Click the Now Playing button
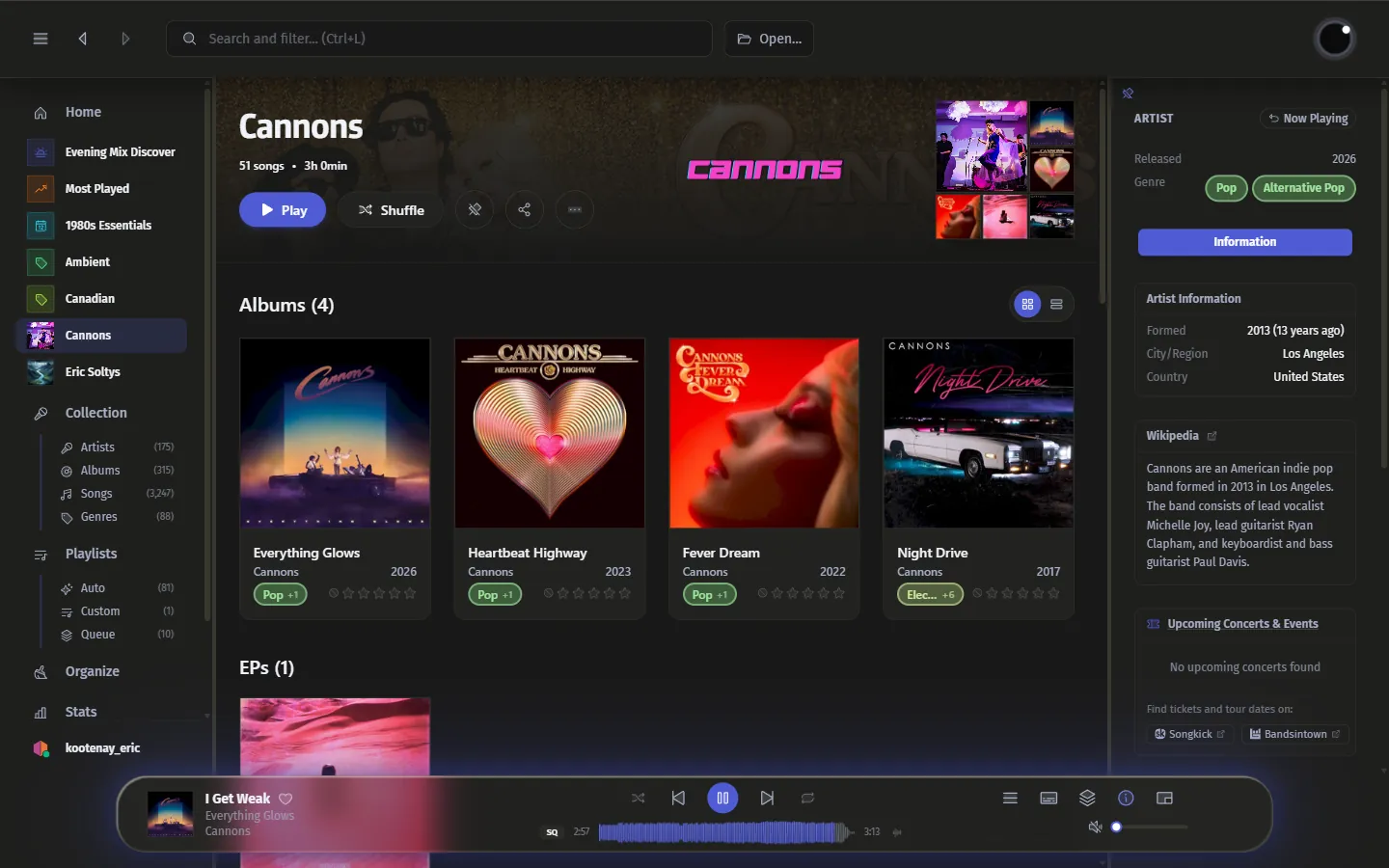The image size is (1389, 868). click(x=1308, y=118)
